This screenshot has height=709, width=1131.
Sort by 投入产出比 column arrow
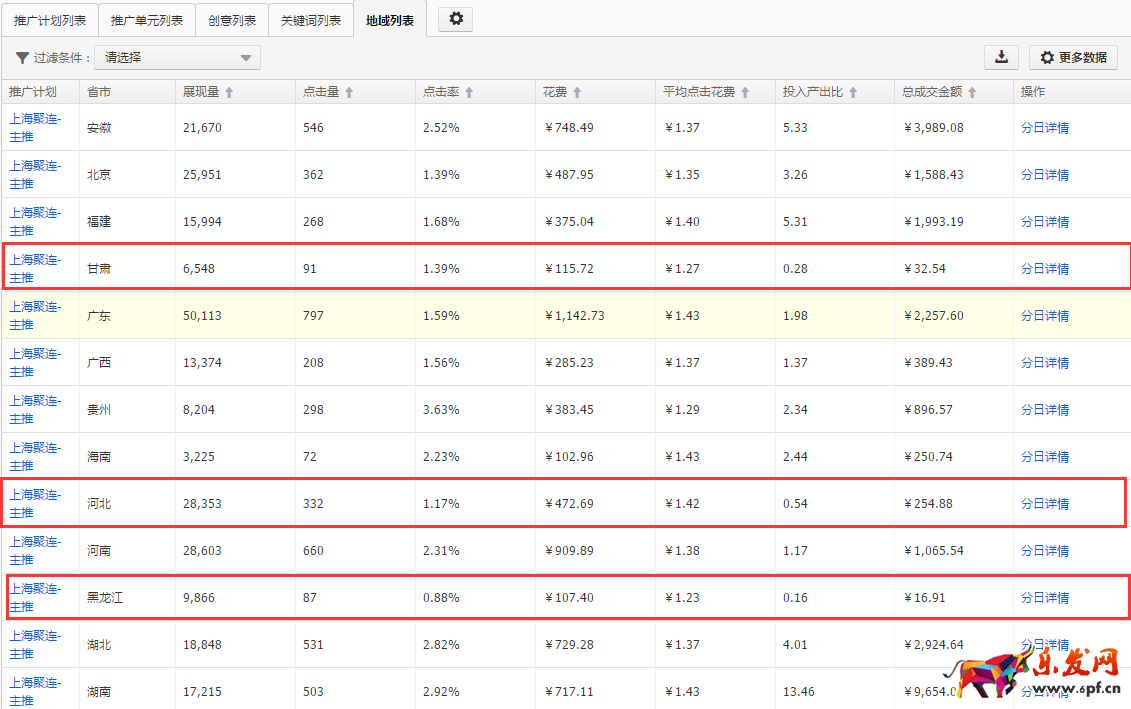click(x=853, y=92)
